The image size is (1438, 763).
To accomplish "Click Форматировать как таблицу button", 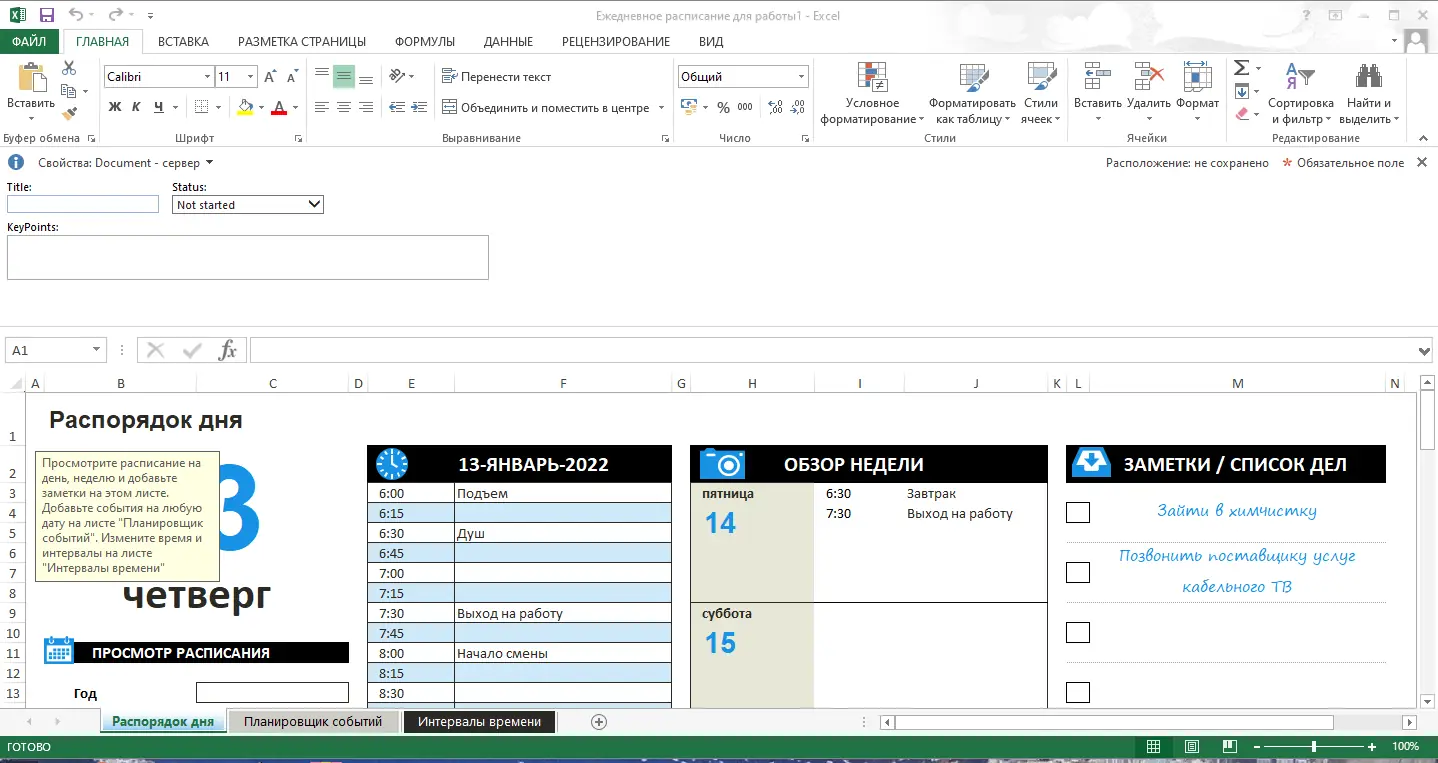I will (x=972, y=96).
